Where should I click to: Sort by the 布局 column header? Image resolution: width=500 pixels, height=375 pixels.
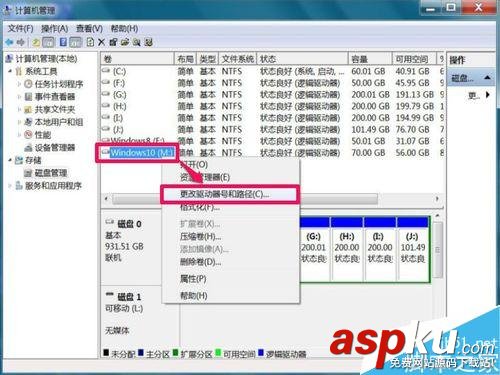185,59
